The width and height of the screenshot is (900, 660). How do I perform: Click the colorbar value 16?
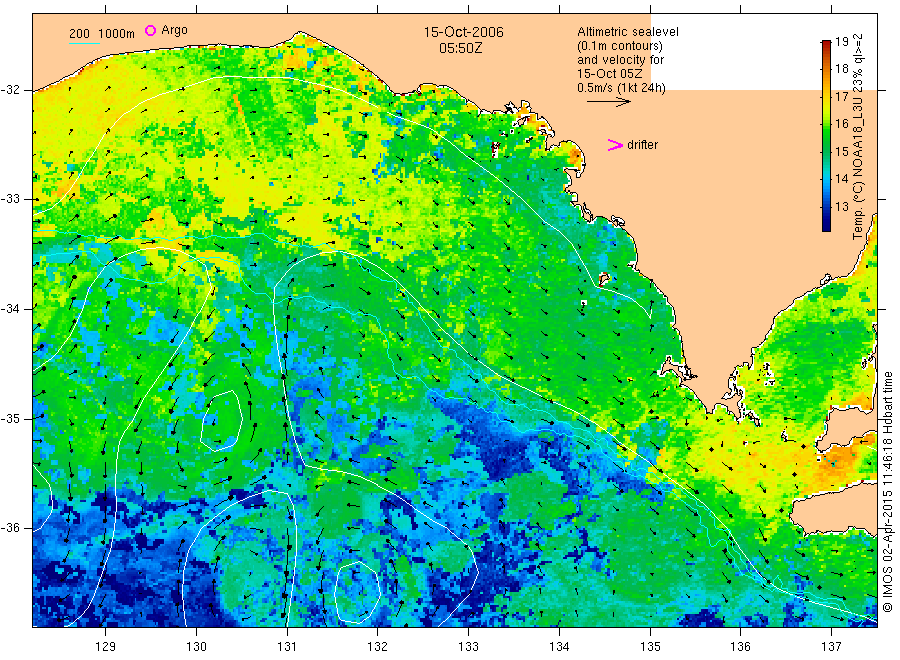click(841, 124)
